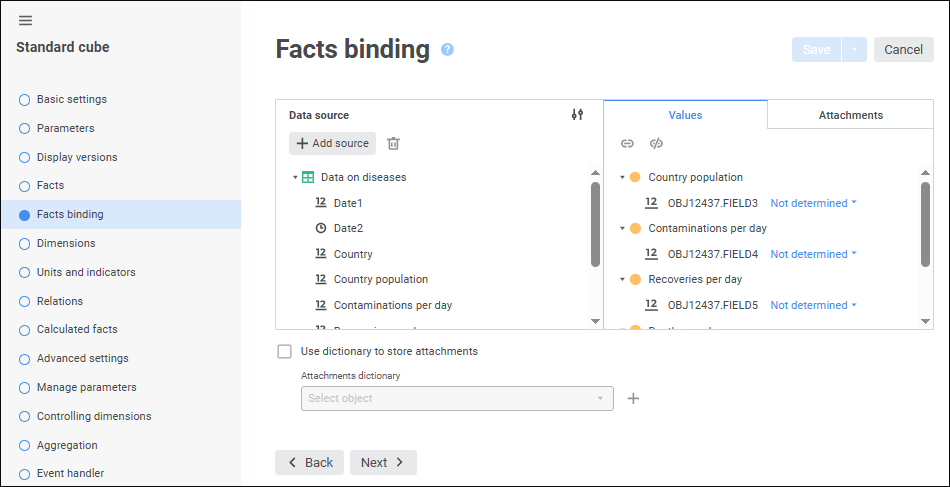
Task: Click the data source settings sliders icon
Action: 577,115
